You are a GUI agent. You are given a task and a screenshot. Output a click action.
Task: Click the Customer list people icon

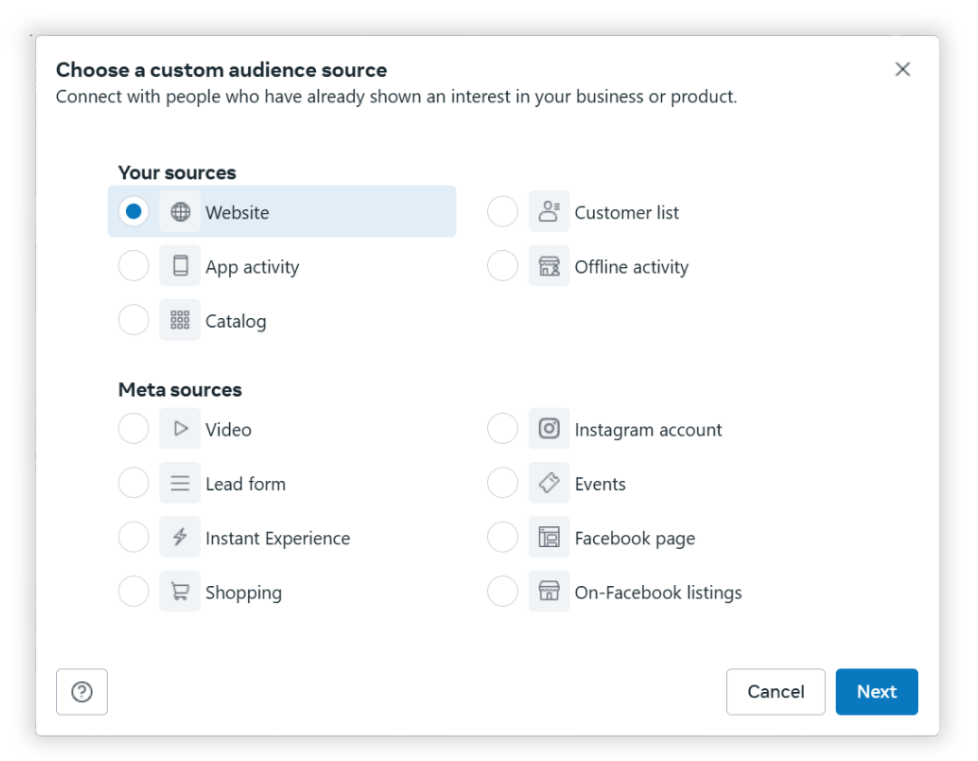pyautogui.click(x=549, y=211)
